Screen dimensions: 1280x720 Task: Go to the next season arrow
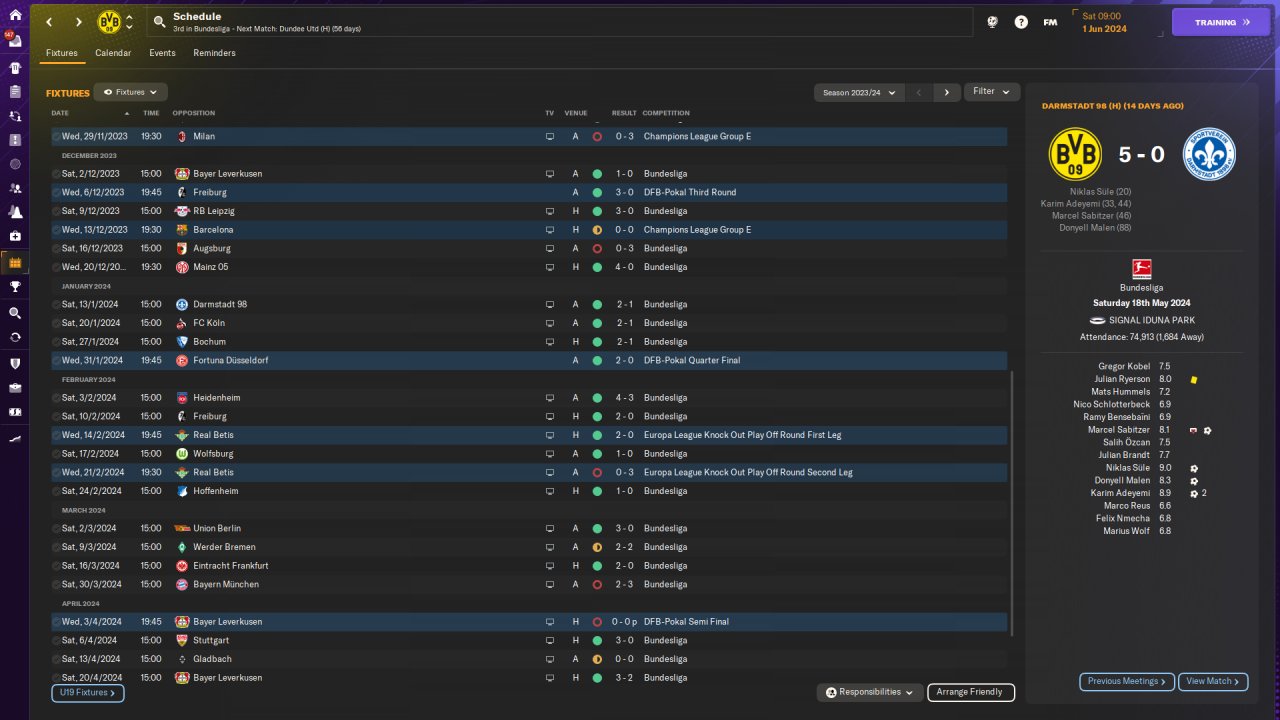click(947, 92)
